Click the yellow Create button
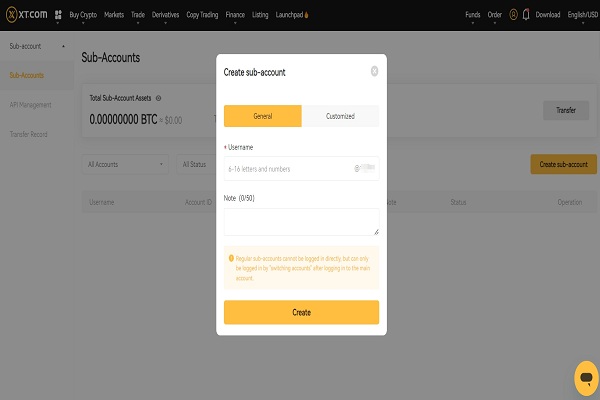600x400 pixels. (302, 312)
